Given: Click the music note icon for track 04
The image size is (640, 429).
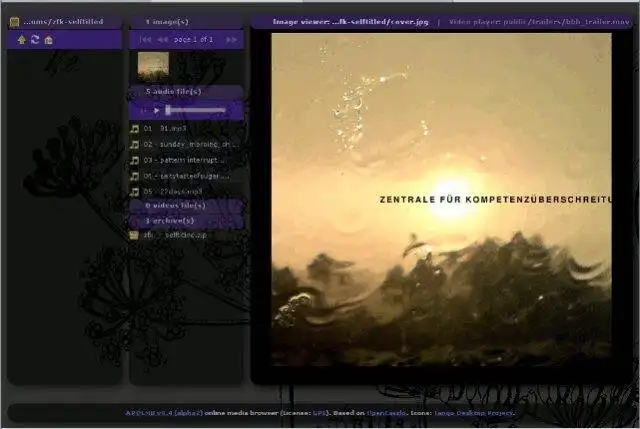Looking at the screenshot, I should point(134,176).
